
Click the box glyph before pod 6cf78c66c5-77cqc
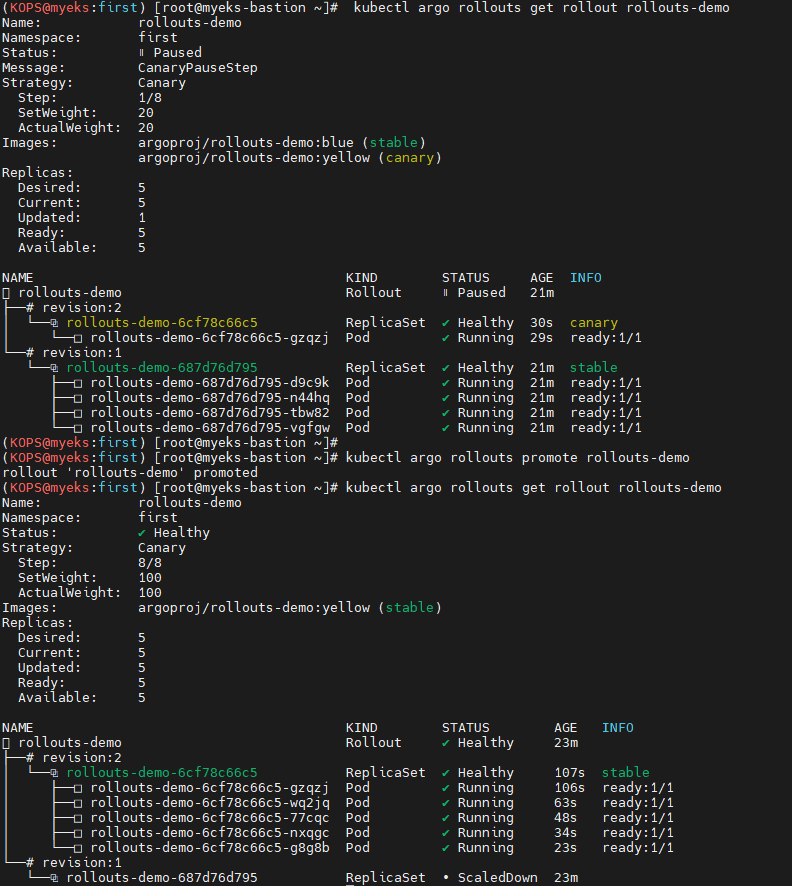[78, 818]
